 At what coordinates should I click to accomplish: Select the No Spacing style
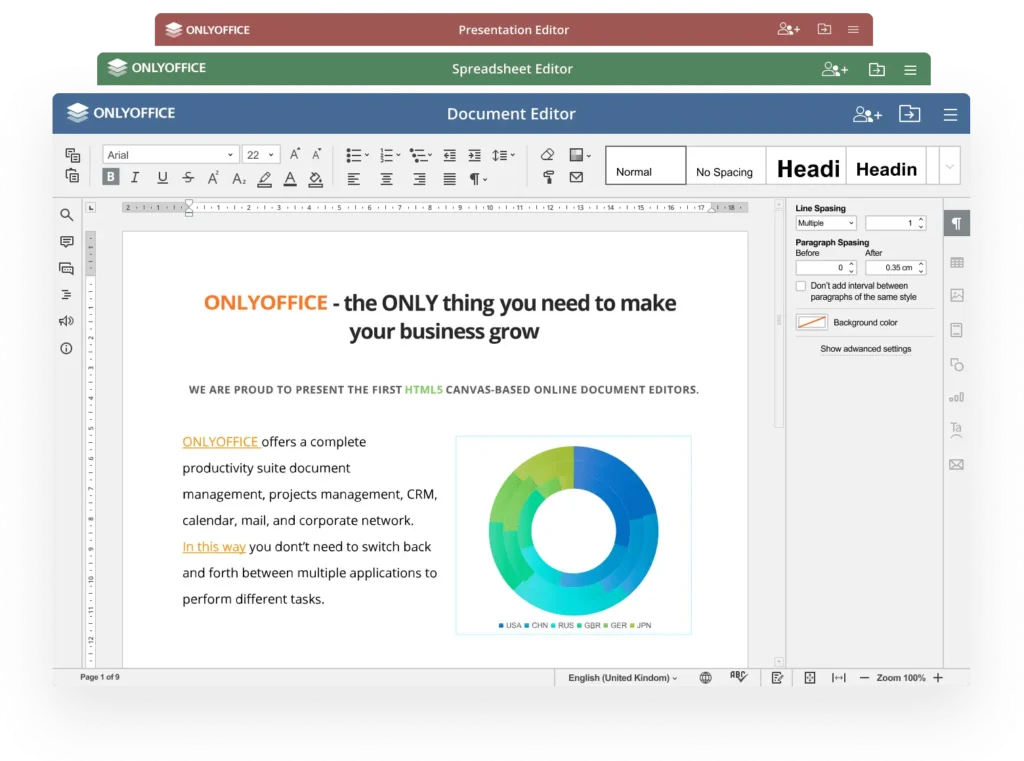(x=726, y=165)
